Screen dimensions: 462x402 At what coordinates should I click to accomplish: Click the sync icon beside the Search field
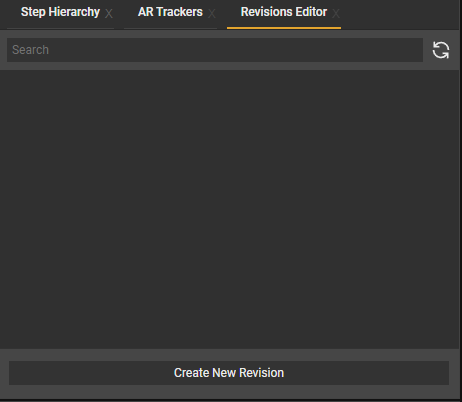click(x=441, y=50)
